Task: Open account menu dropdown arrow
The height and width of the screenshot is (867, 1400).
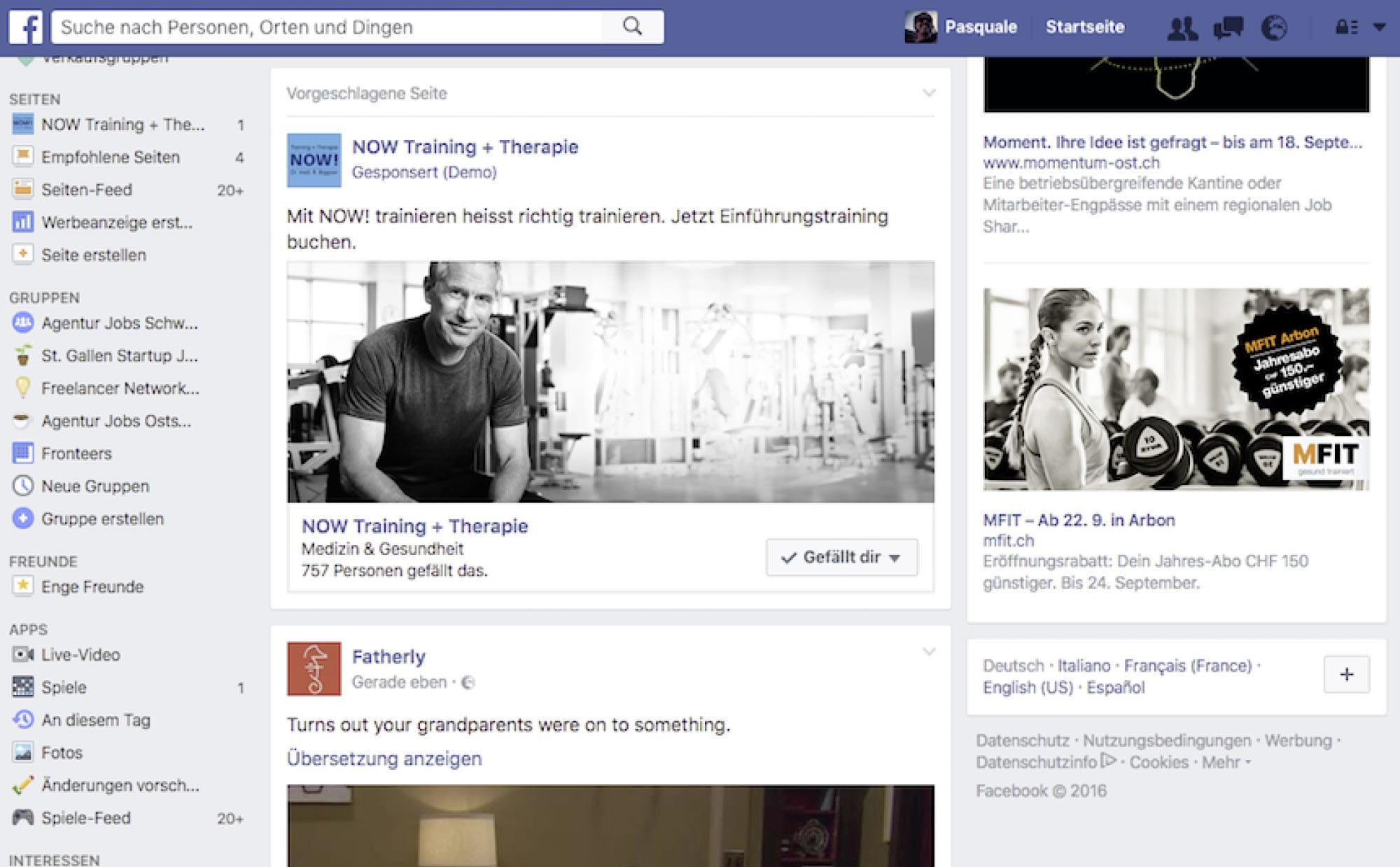Action: (1379, 27)
